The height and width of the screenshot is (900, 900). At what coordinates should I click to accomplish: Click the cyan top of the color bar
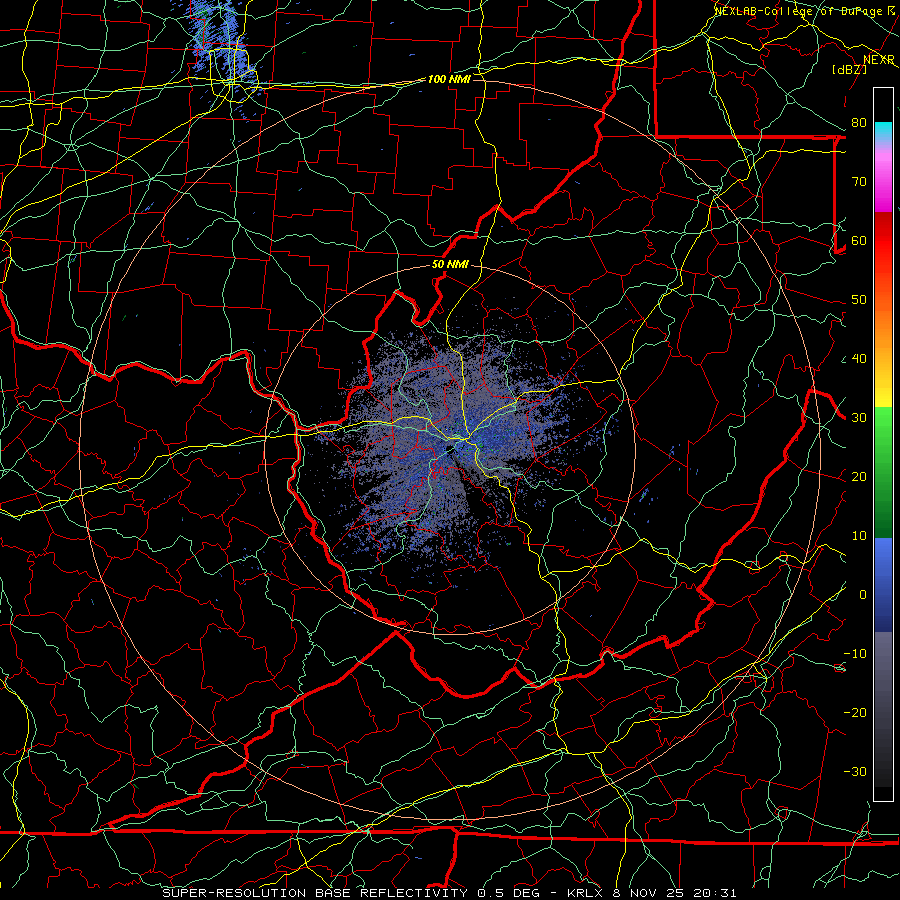coord(883,131)
